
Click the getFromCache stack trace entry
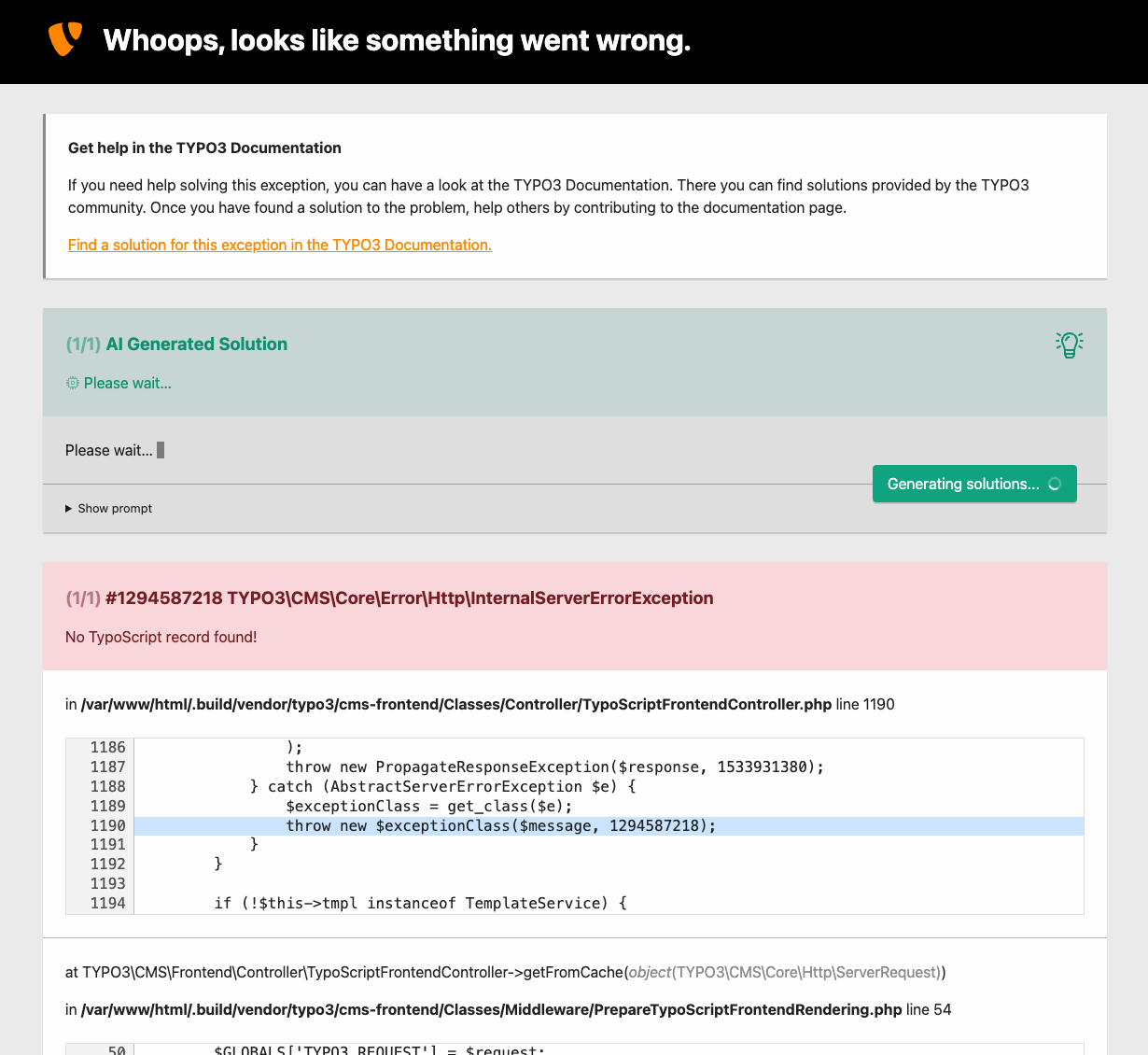click(x=504, y=972)
